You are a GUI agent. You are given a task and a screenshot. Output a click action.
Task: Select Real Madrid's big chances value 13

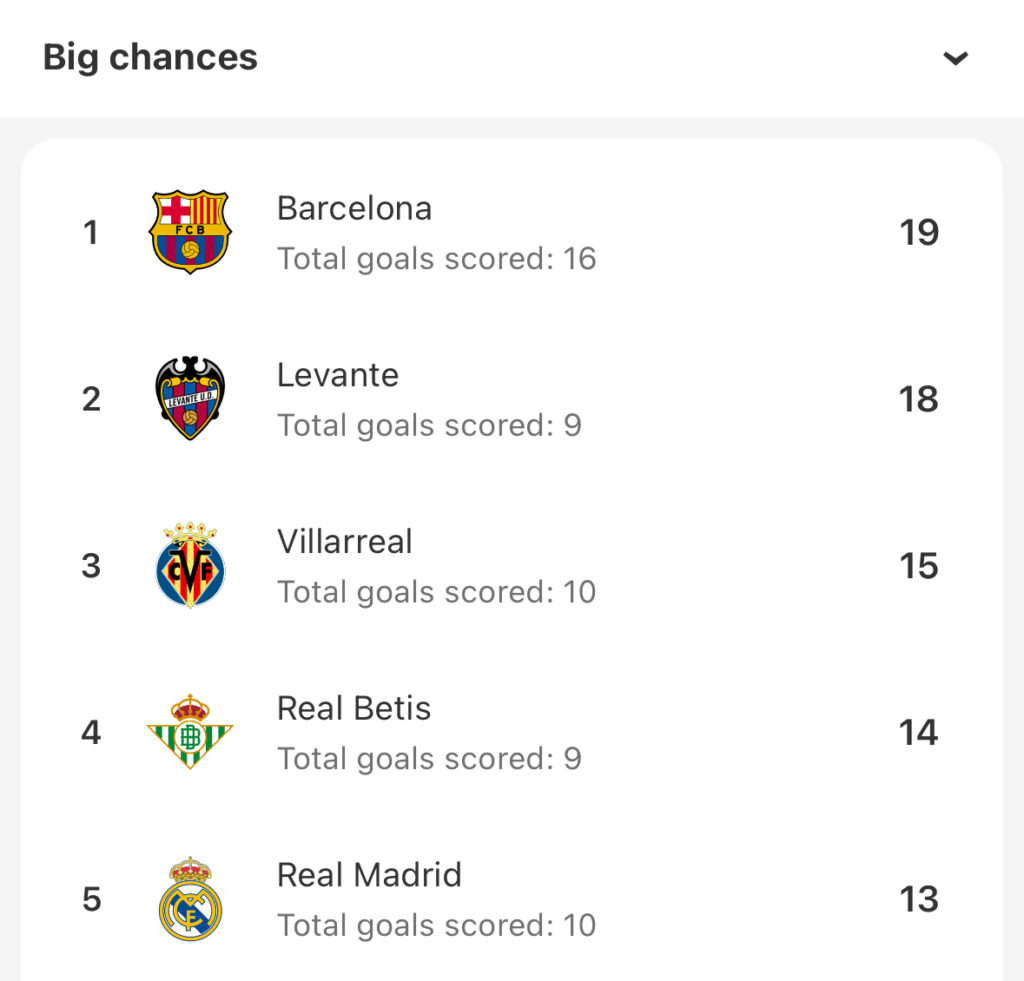[919, 899]
